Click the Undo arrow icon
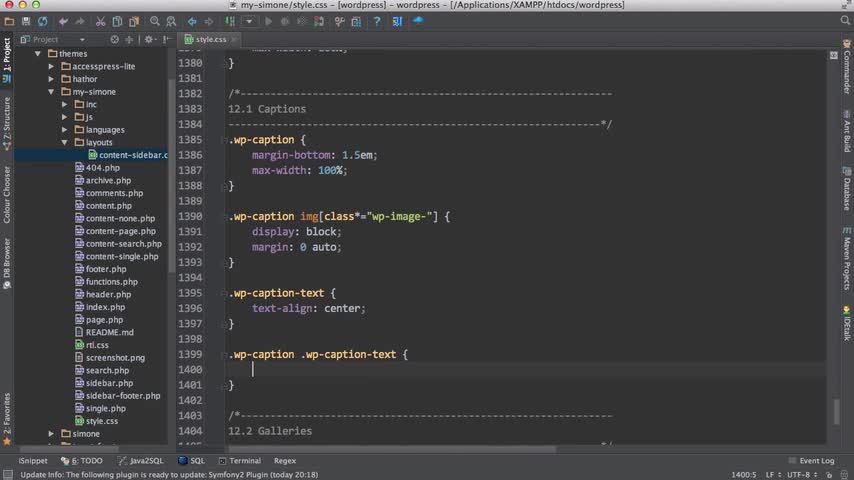 (x=63, y=21)
